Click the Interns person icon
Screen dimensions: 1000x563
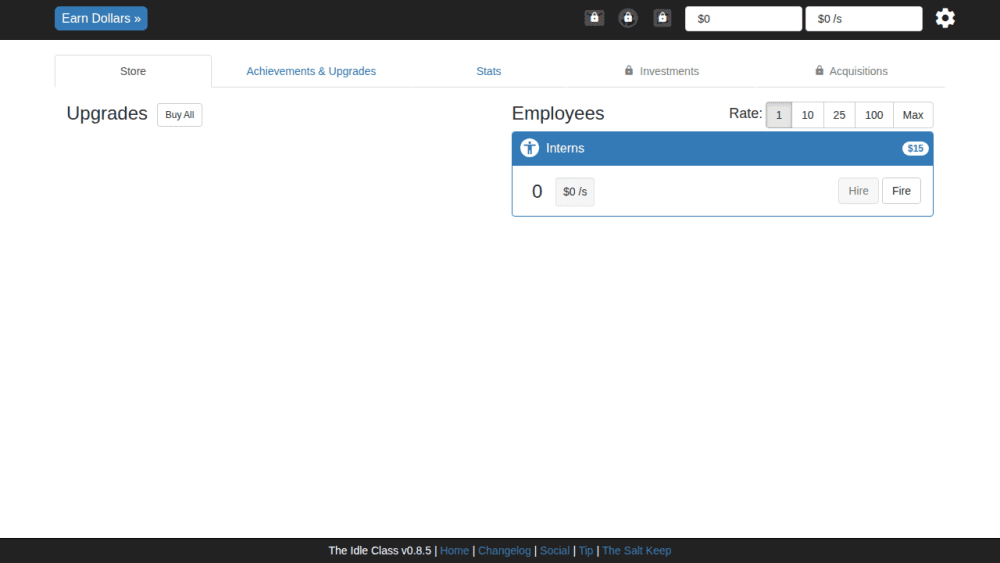[x=529, y=148]
